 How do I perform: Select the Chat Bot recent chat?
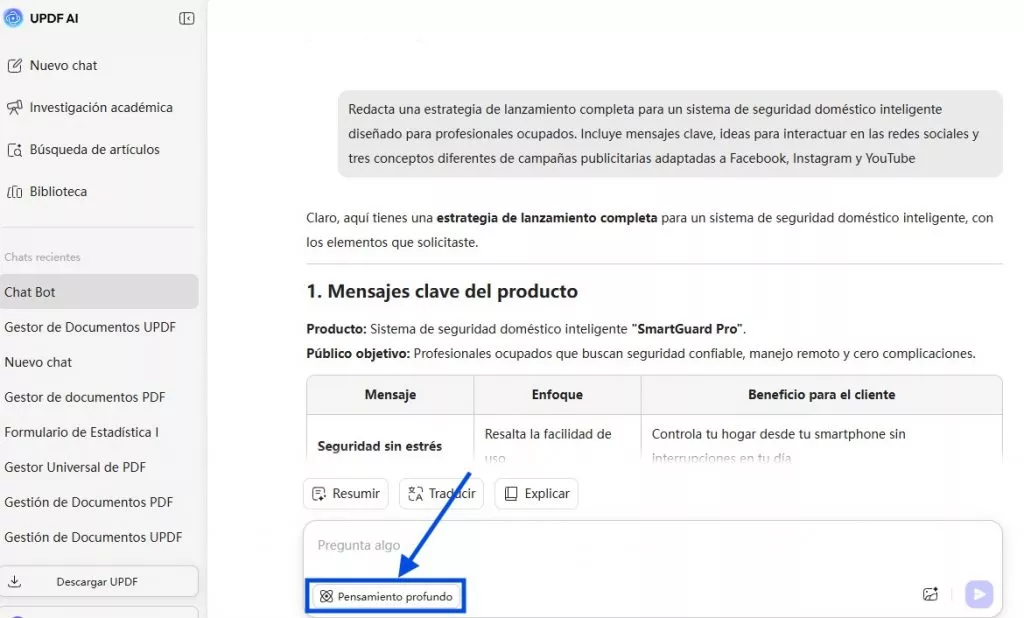pos(99,292)
